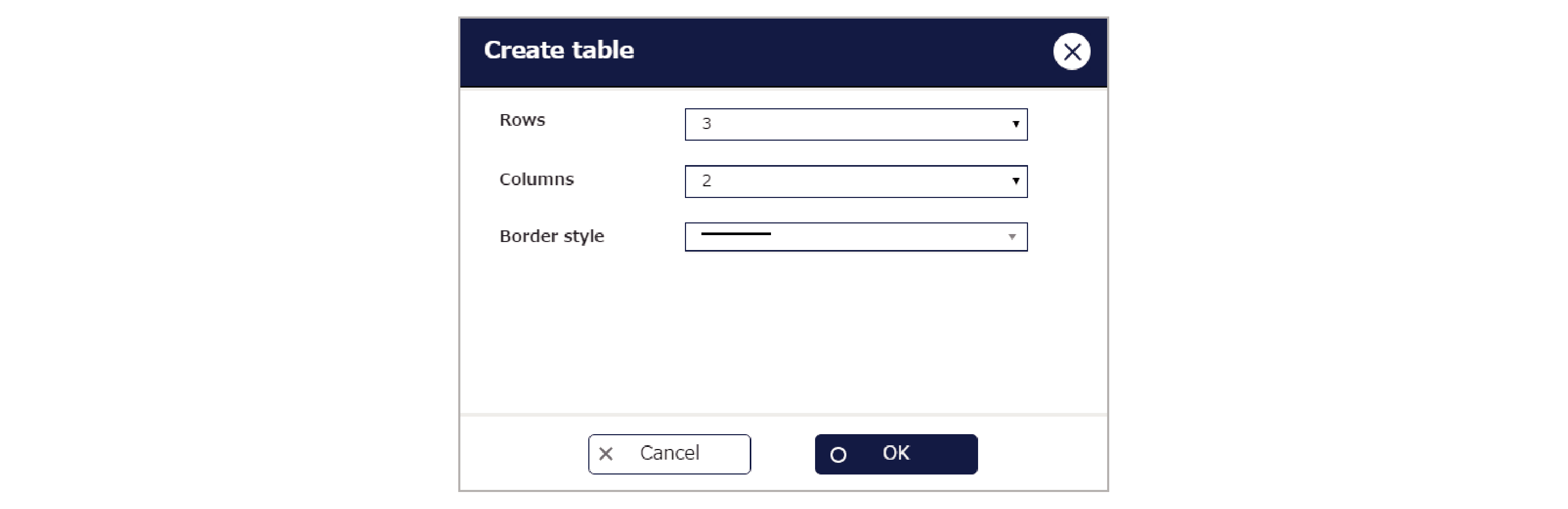Confirm table creation with OK
Screen dimensions: 1568x509
tap(895, 453)
